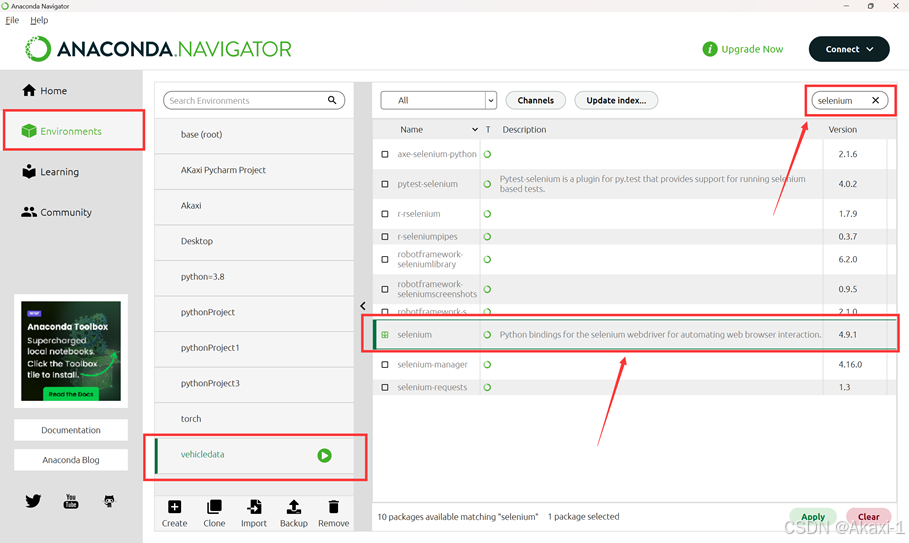Select the Desktop environment
Viewport: 909px width, 543px height.
pyautogui.click(x=254, y=241)
